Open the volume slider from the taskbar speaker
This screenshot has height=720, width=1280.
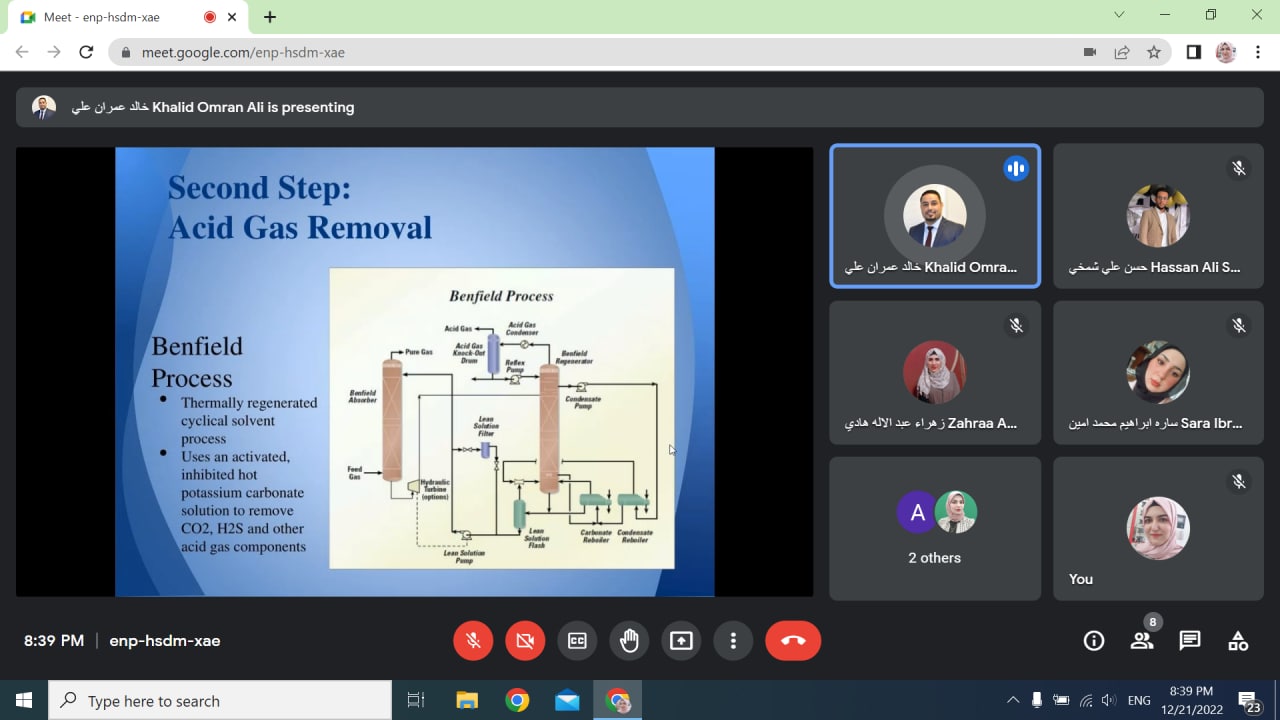pos(1108,700)
